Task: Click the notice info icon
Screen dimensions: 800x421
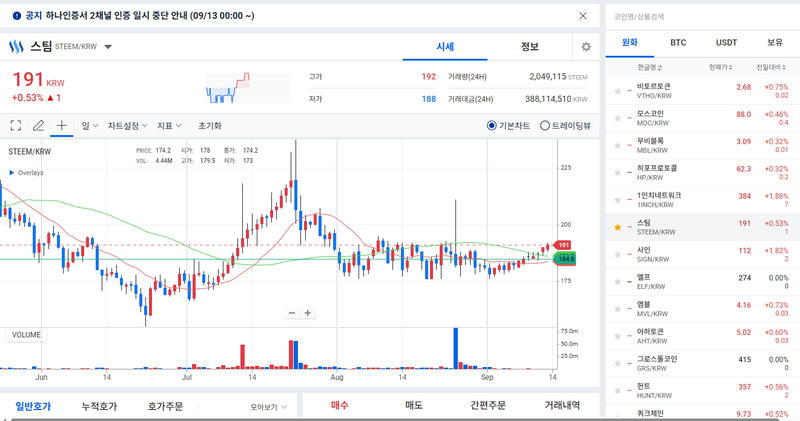Action: (17, 16)
